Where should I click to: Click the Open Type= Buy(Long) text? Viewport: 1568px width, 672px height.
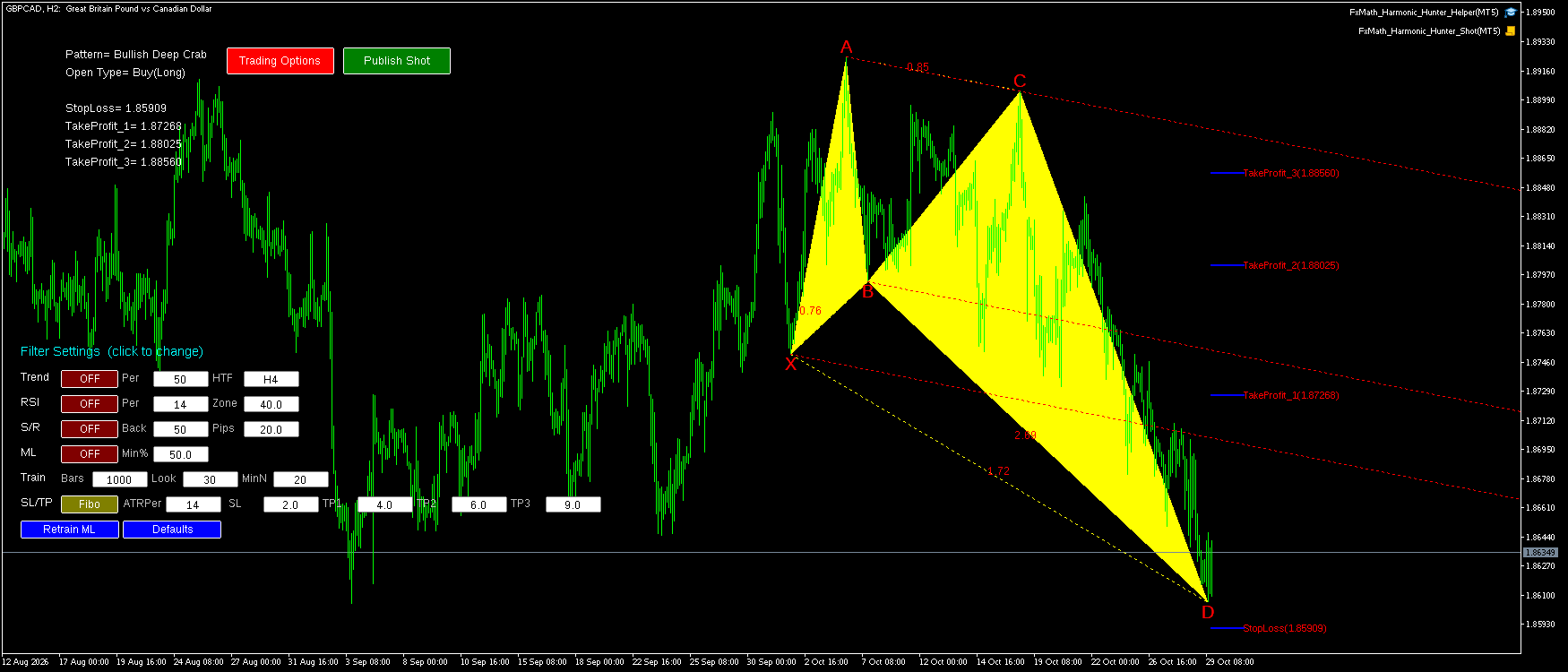125,73
